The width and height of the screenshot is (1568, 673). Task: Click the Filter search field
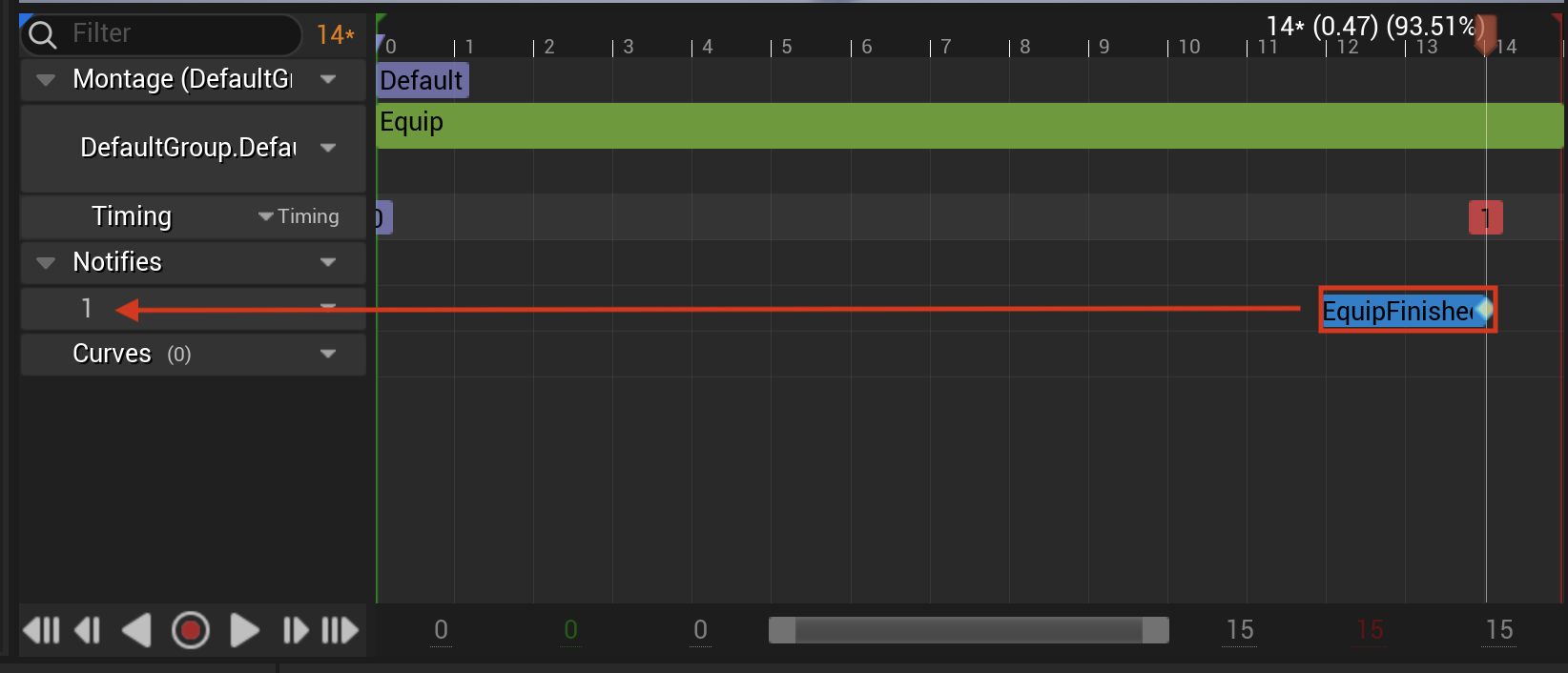point(161,34)
